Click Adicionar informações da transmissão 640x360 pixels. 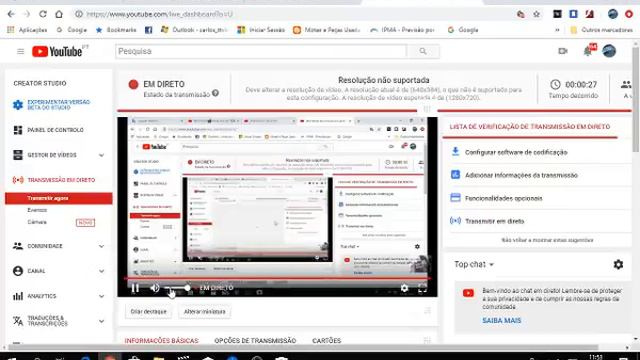click(x=521, y=175)
